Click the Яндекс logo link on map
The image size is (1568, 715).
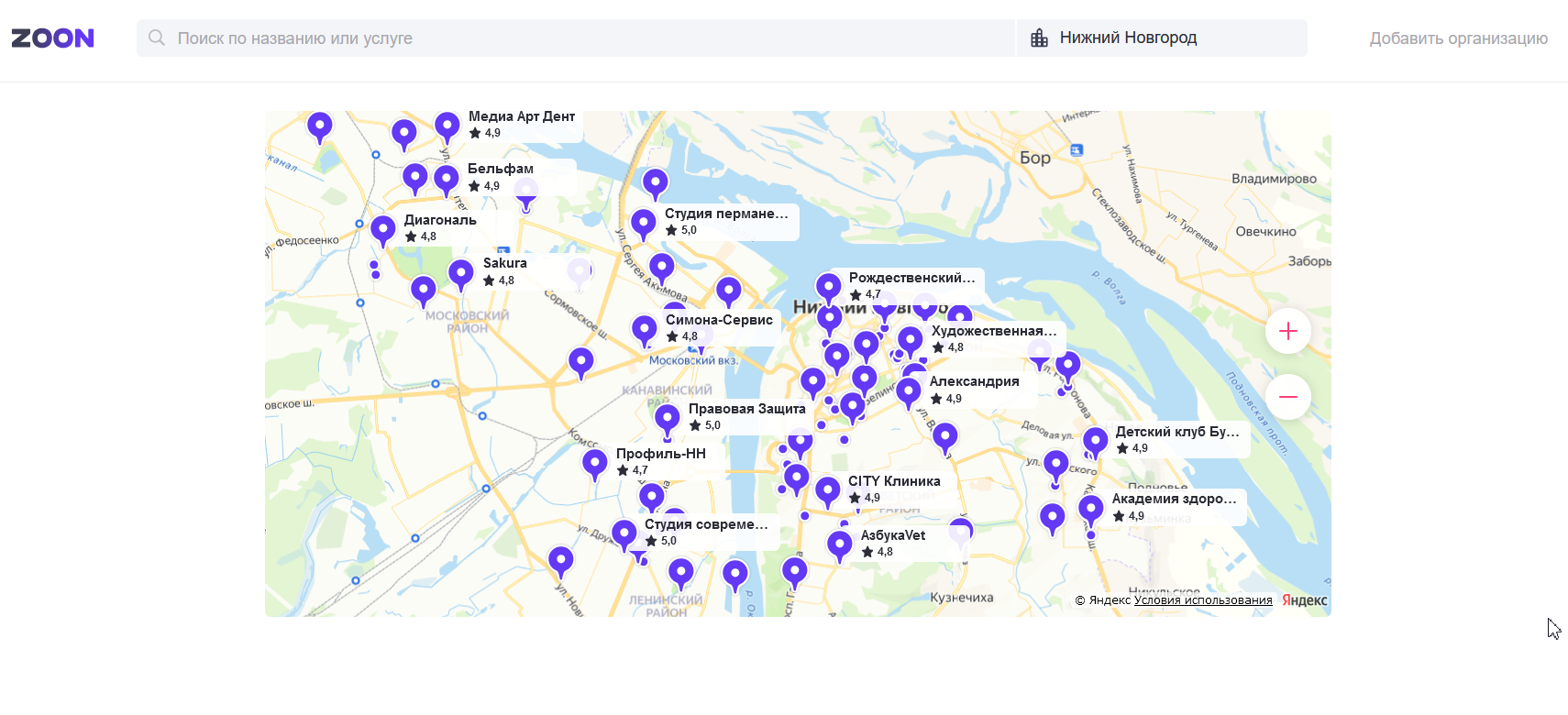[1305, 600]
